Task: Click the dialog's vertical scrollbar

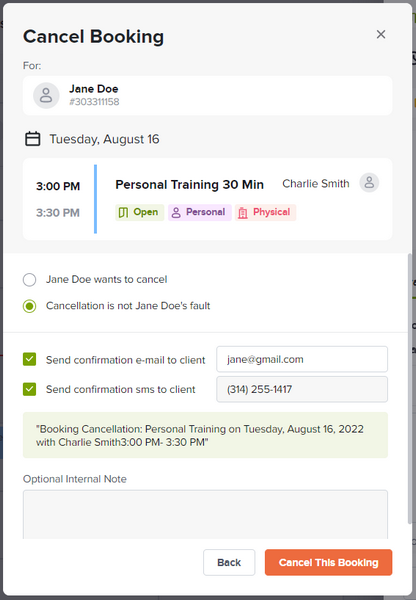Action: [x=409, y=388]
